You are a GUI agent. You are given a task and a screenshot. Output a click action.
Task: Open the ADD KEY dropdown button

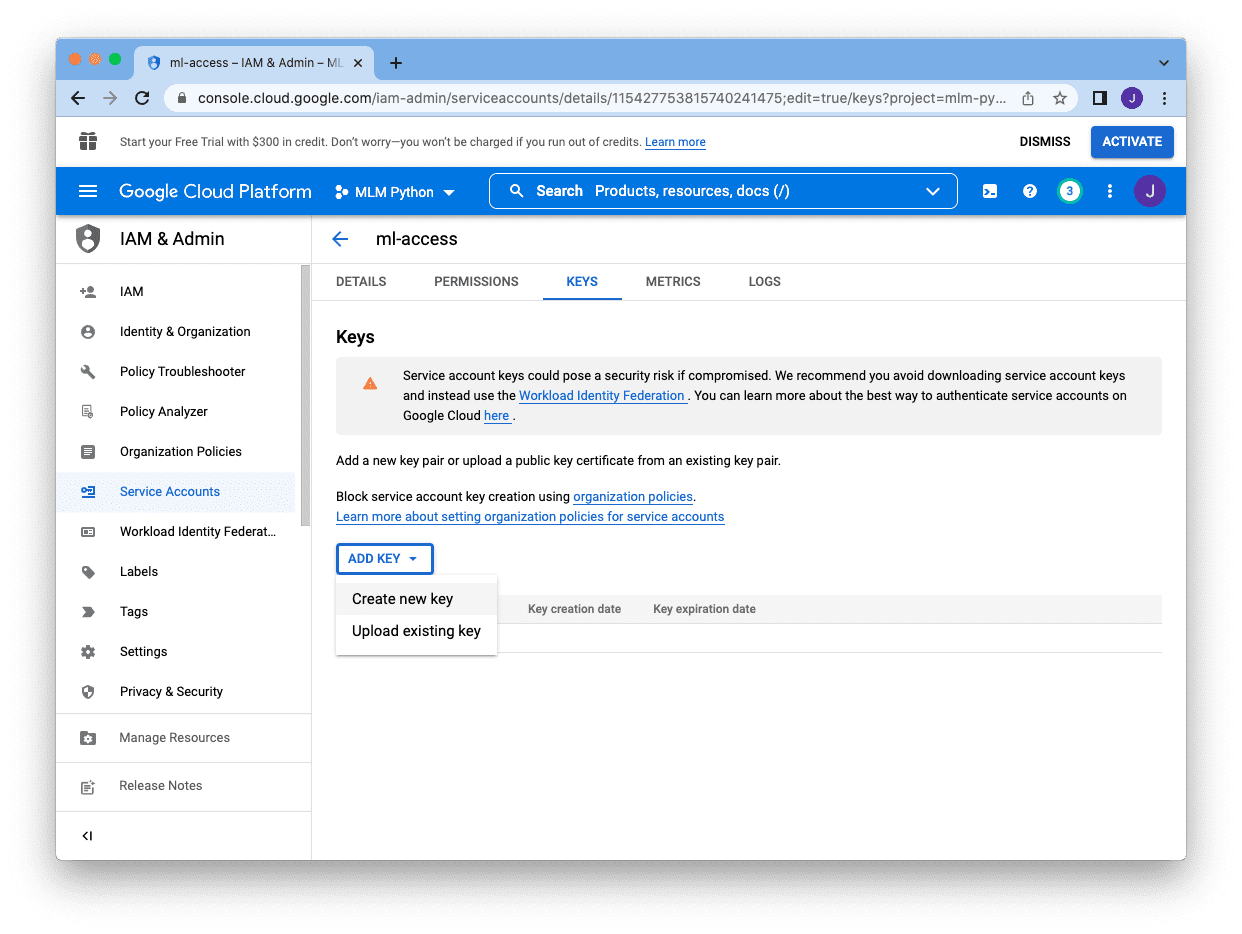click(384, 559)
